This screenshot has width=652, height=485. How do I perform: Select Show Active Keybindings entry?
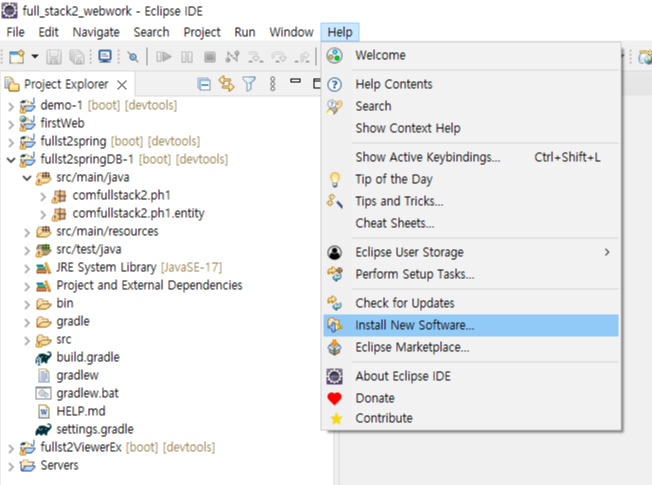(471, 158)
